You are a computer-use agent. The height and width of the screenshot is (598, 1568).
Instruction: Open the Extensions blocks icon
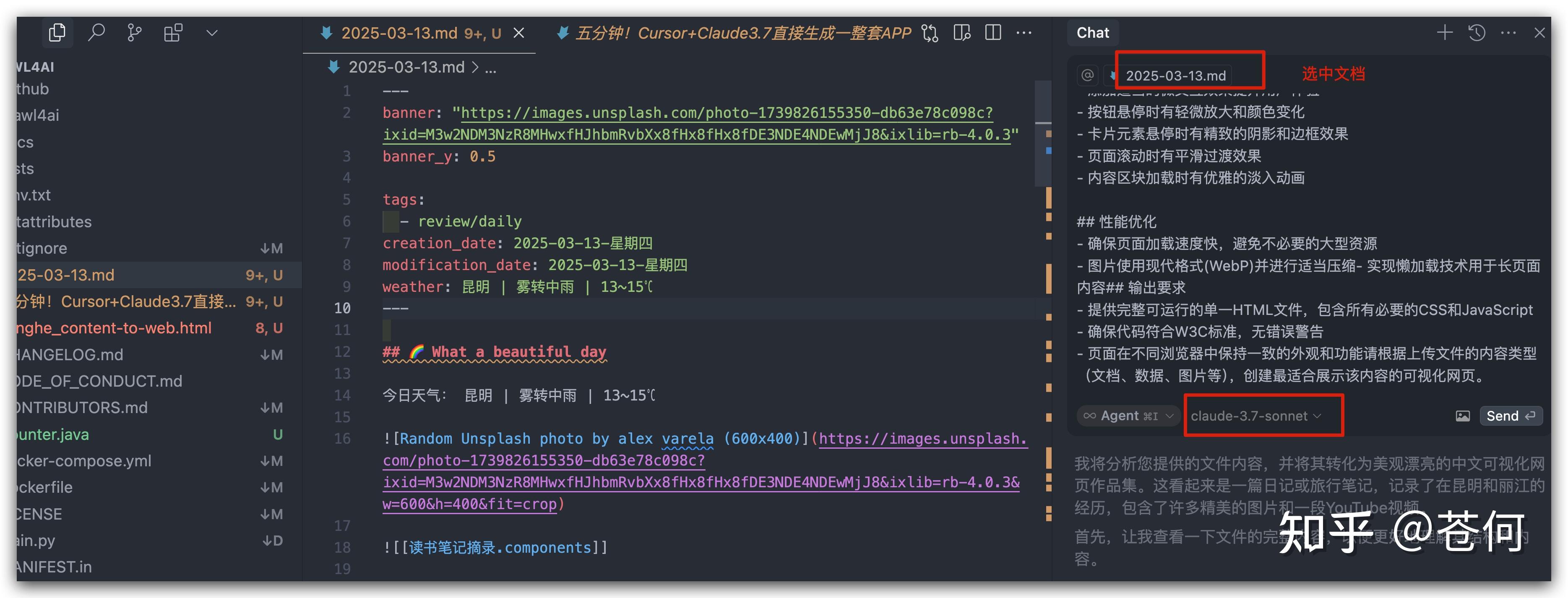[x=173, y=33]
